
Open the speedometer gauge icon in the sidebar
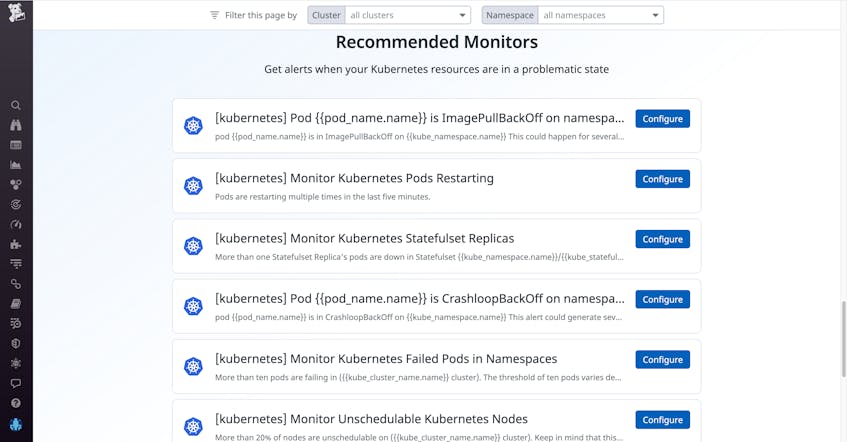16,224
